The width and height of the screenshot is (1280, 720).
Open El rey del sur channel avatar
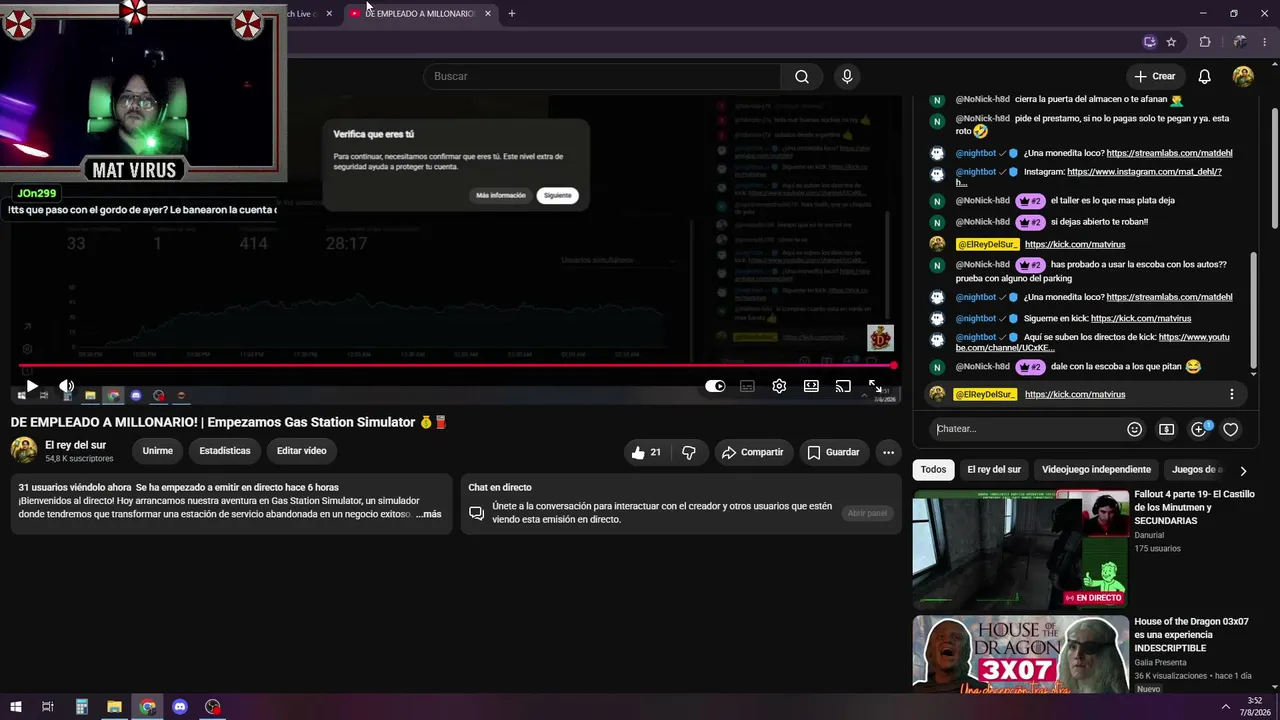click(x=24, y=450)
